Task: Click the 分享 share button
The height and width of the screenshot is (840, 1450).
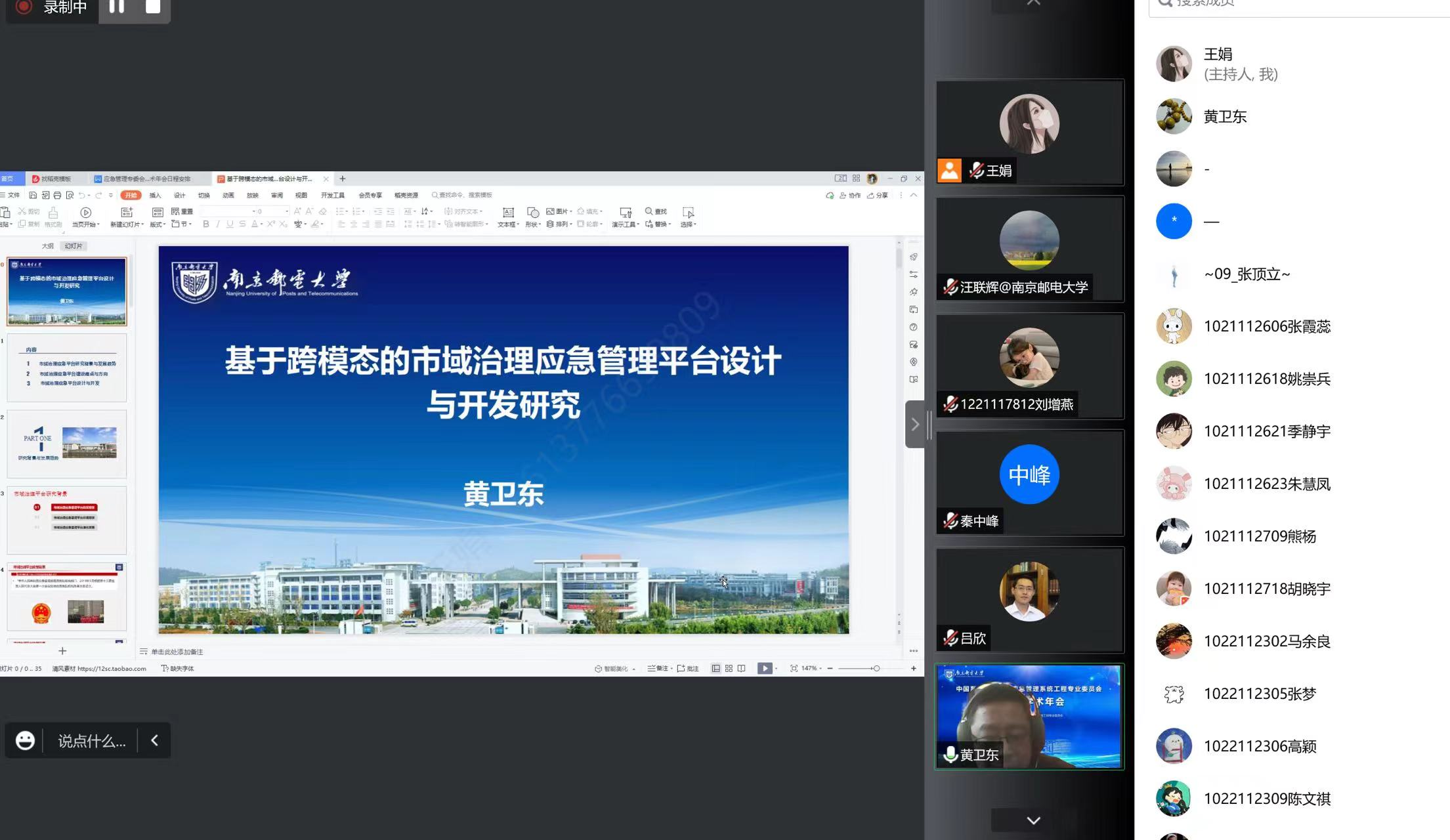Action: 878,196
